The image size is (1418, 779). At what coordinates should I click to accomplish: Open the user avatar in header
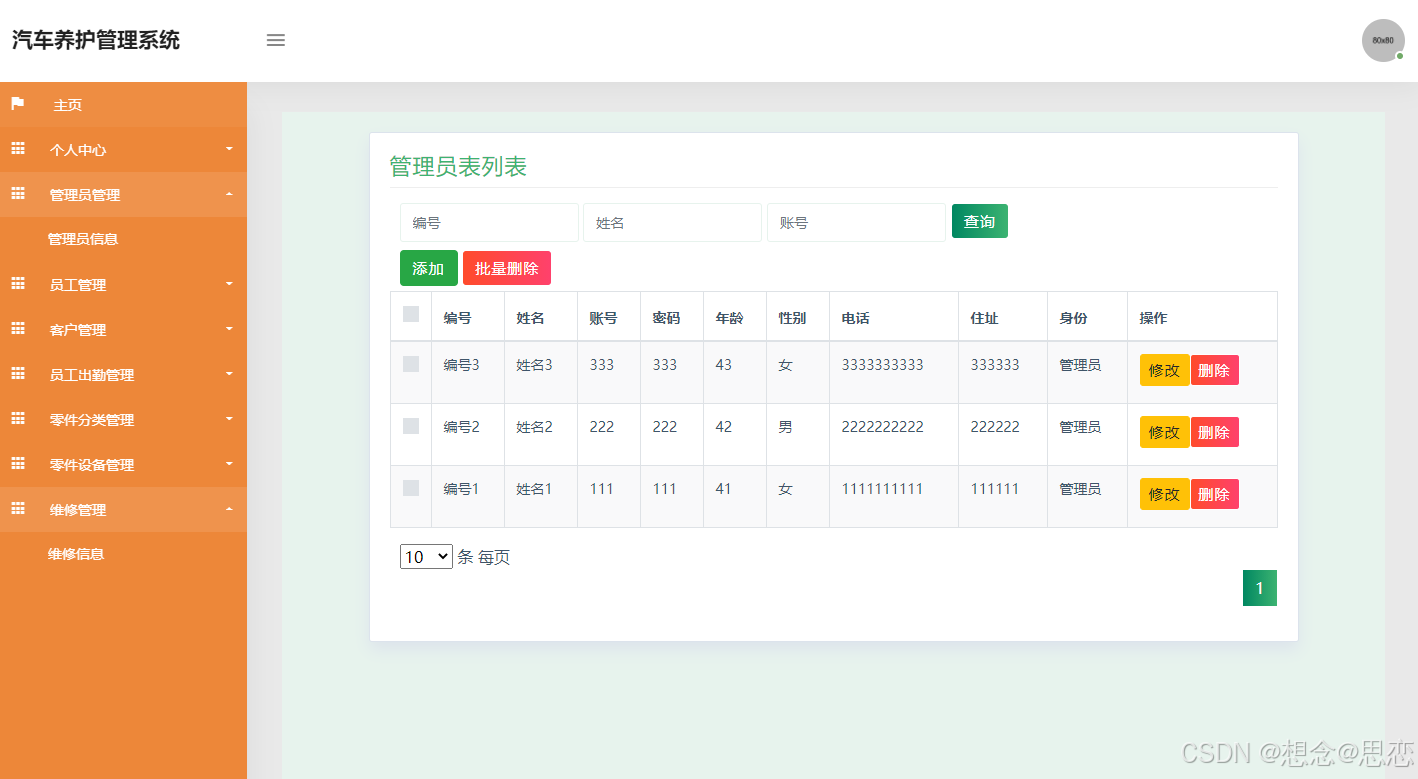(1383, 40)
